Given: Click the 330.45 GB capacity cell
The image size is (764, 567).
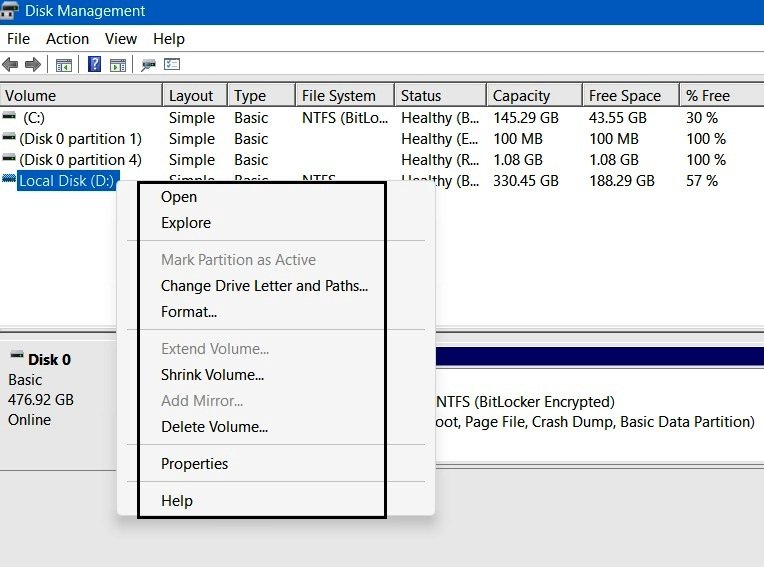Looking at the screenshot, I should 526,181.
